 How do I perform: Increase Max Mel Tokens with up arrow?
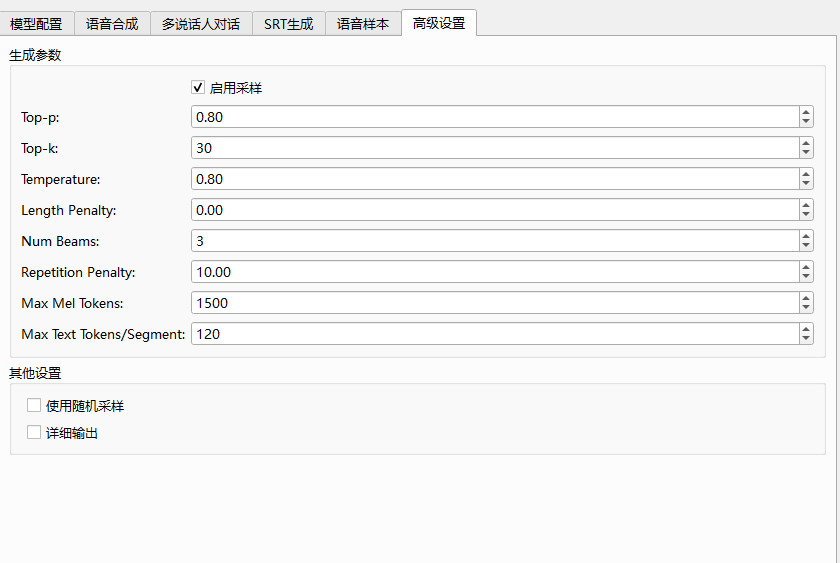click(806, 298)
